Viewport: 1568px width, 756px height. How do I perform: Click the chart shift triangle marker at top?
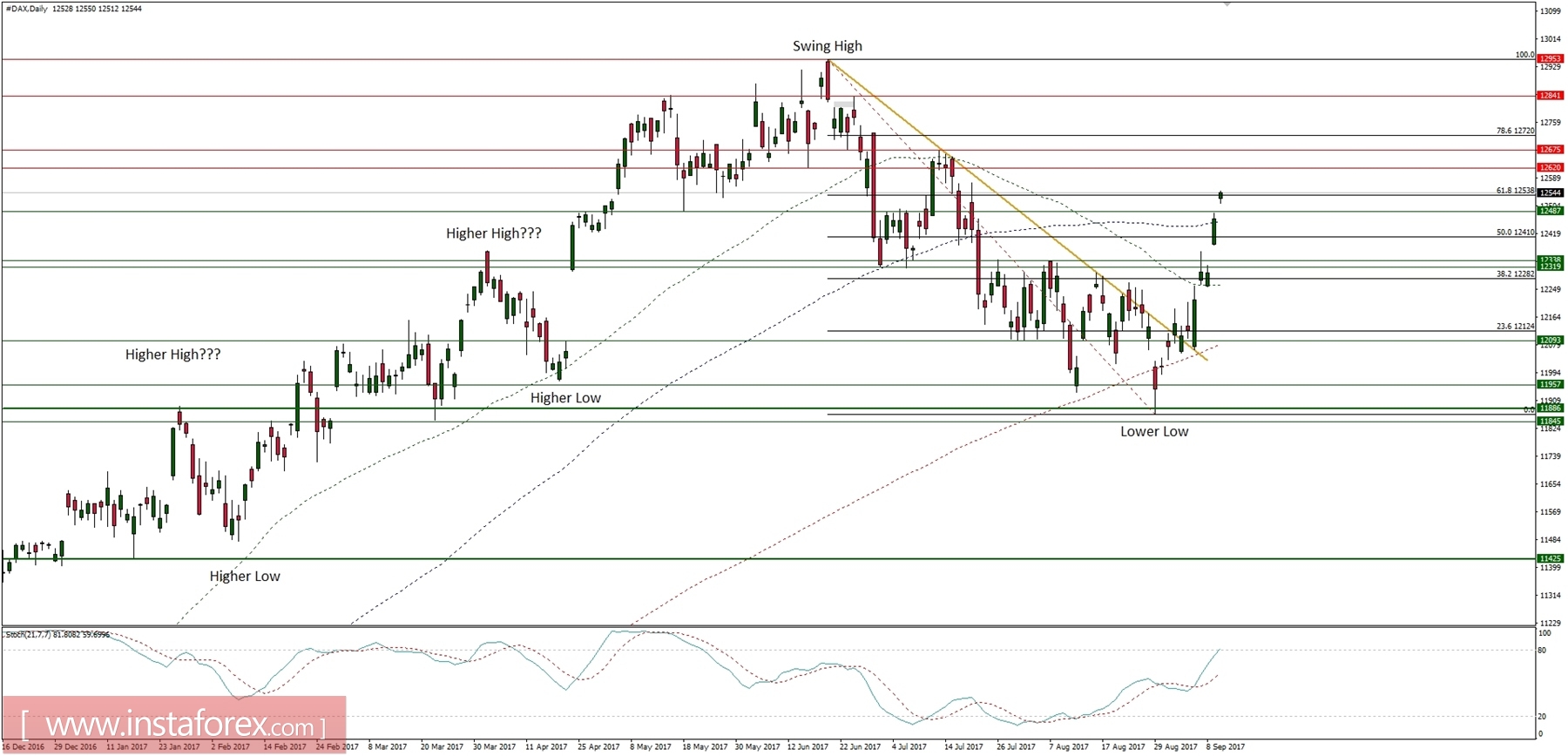click(1227, 4)
